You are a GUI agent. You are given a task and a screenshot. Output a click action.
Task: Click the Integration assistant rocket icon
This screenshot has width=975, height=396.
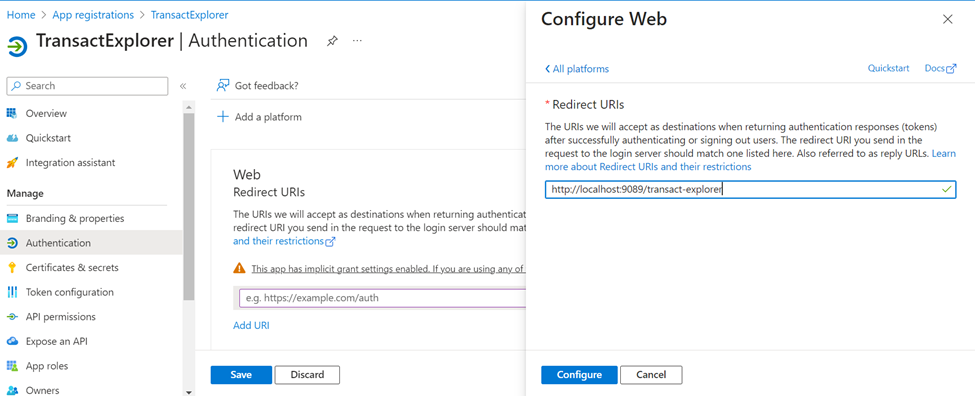coord(12,163)
